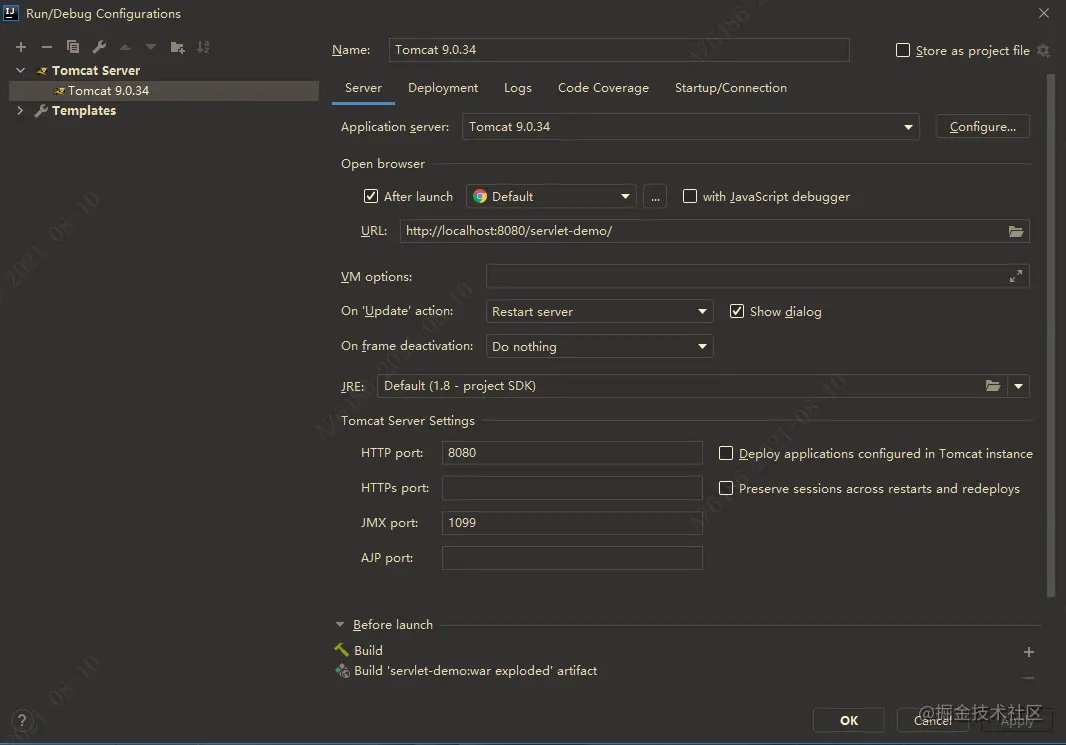Click the Name input field
Image resolution: width=1066 pixels, height=745 pixels.
pyautogui.click(x=619, y=50)
